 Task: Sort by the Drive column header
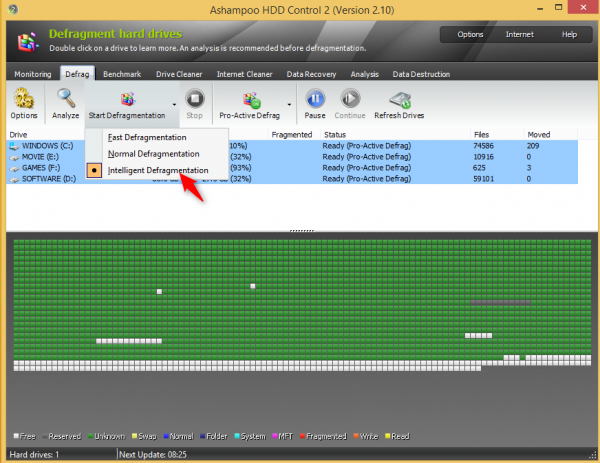click(x=18, y=135)
